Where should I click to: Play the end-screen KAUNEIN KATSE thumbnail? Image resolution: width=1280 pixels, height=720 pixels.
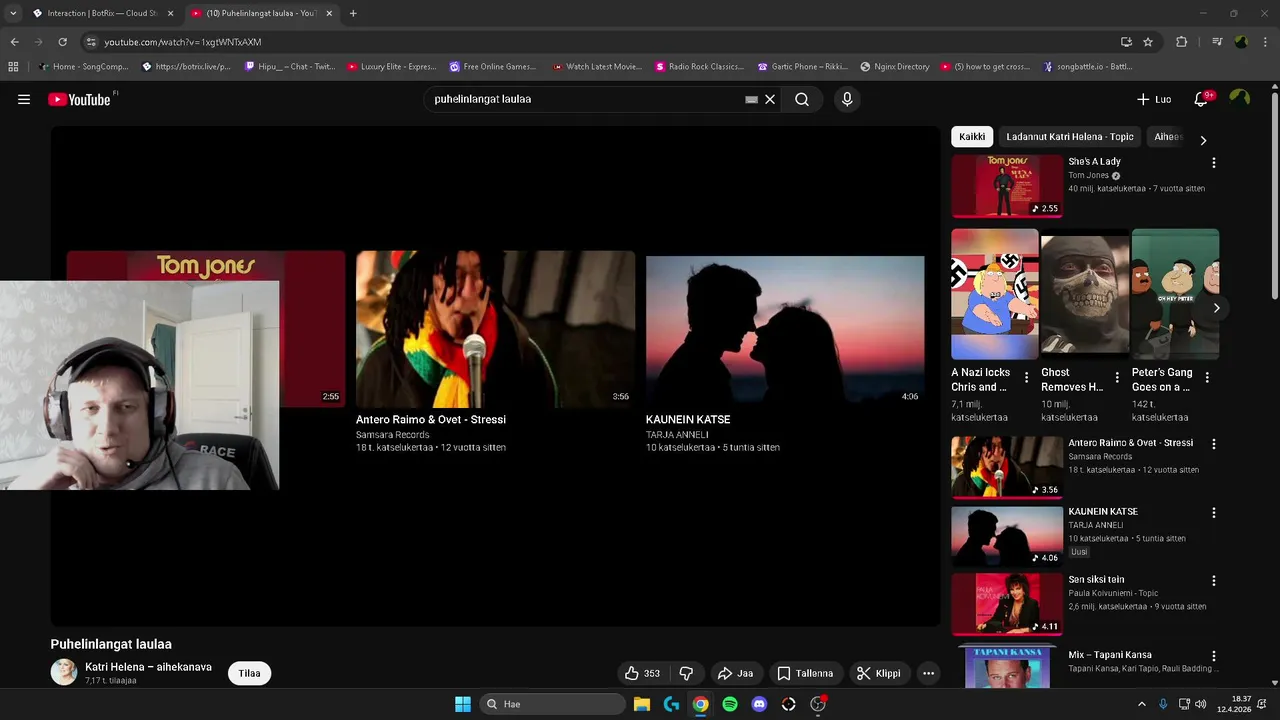(785, 329)
